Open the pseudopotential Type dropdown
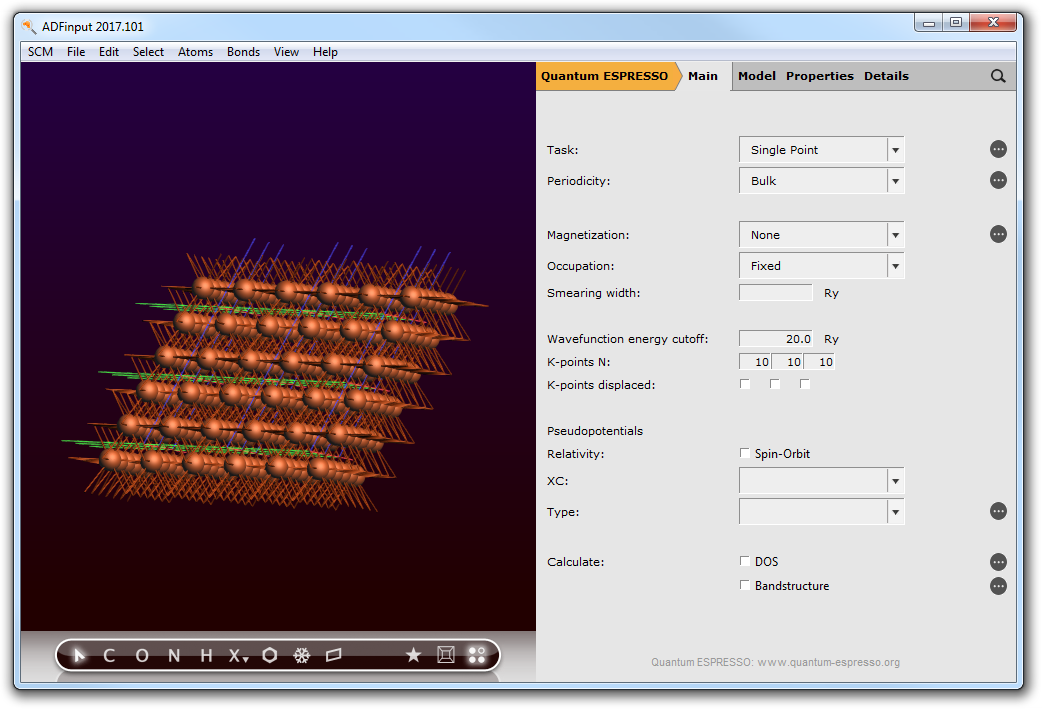Screen dimensions: 1042x709 point(821,512)
